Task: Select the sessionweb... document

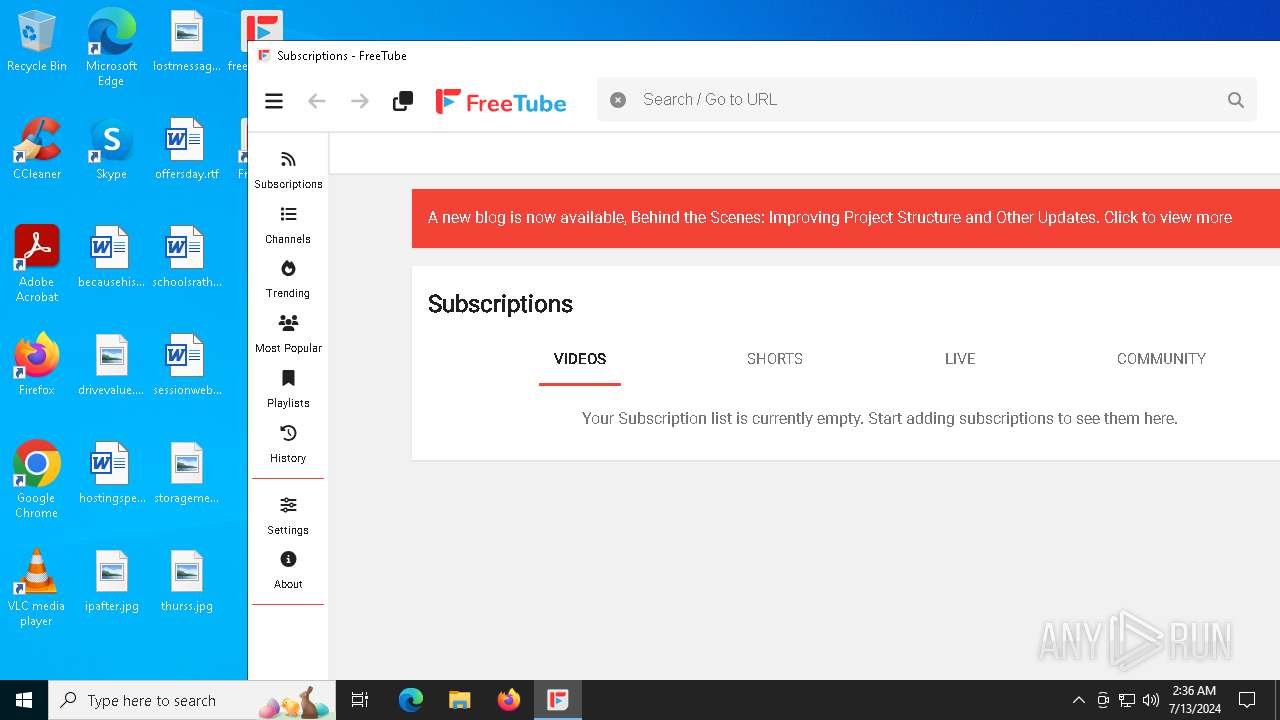Action: (186, 365)
